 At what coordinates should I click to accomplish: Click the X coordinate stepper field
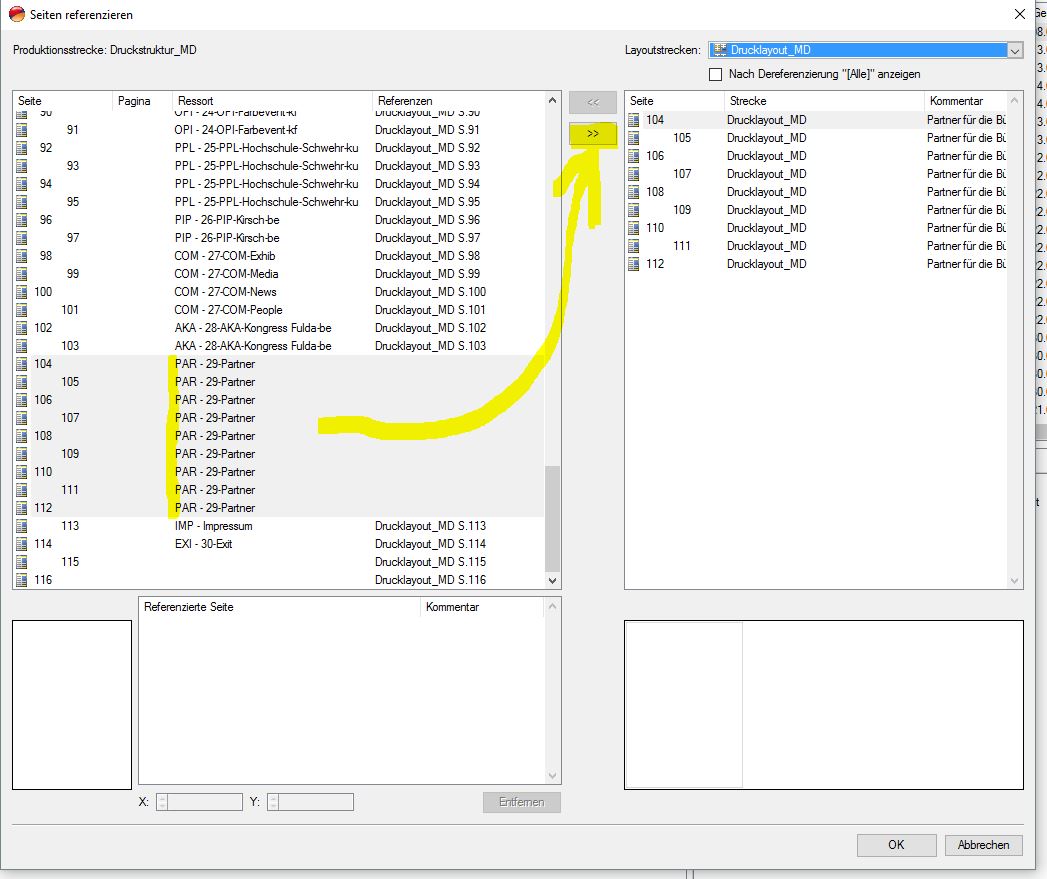tap(199, 802)
